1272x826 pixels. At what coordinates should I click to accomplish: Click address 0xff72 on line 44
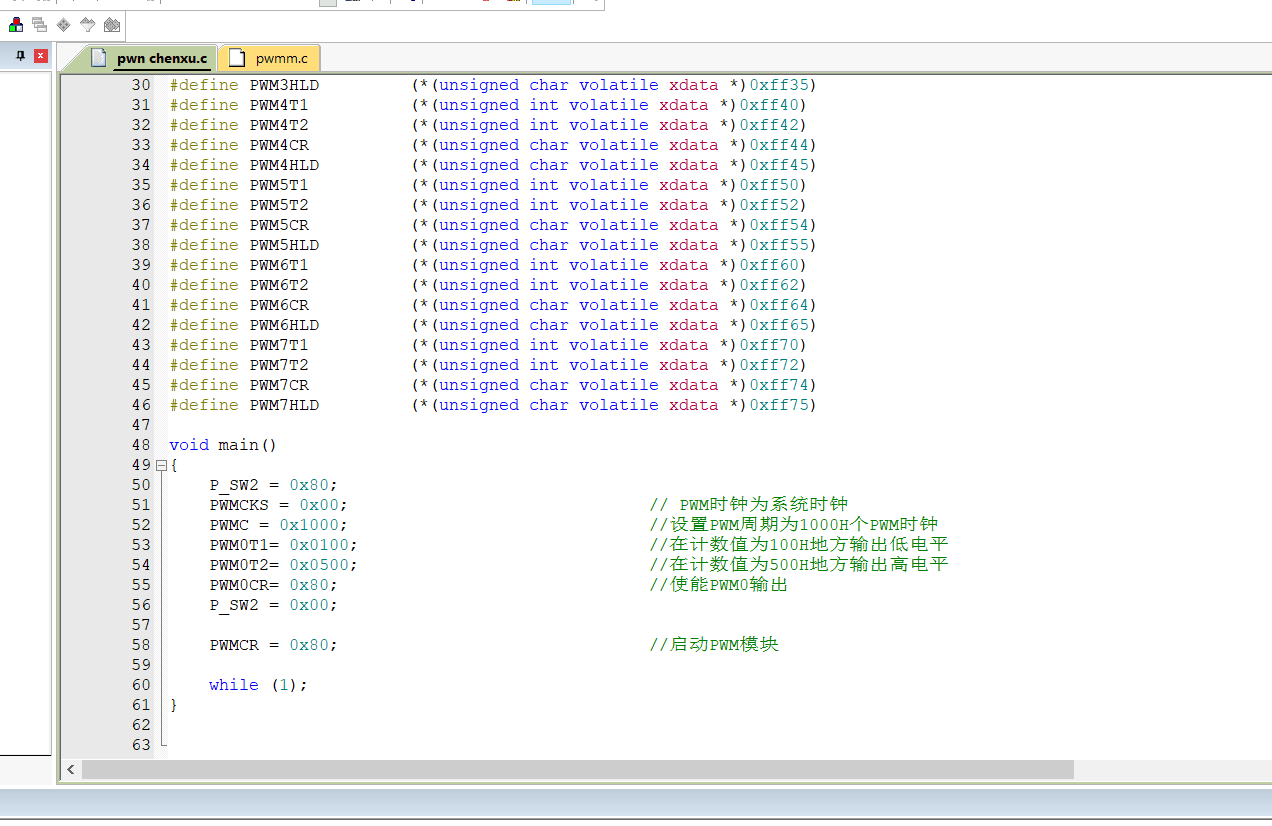(x=768, y=365)
